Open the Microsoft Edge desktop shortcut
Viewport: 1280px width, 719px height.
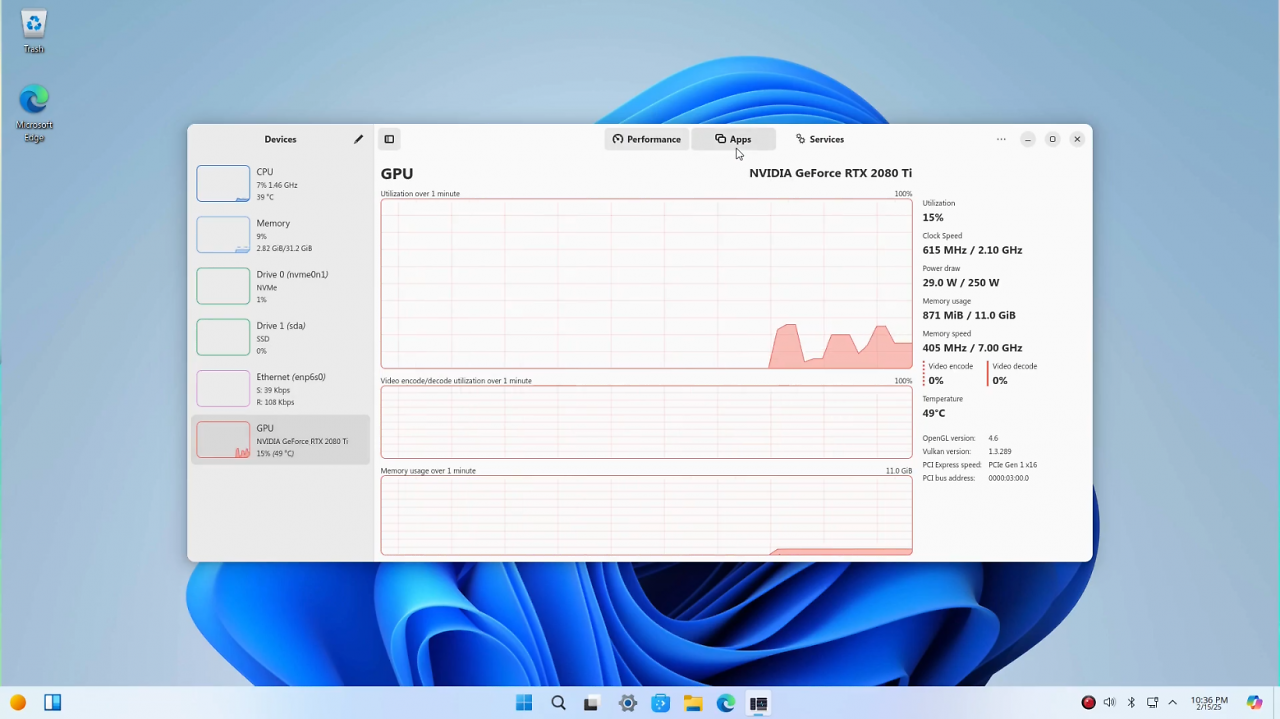pos(34,113)
